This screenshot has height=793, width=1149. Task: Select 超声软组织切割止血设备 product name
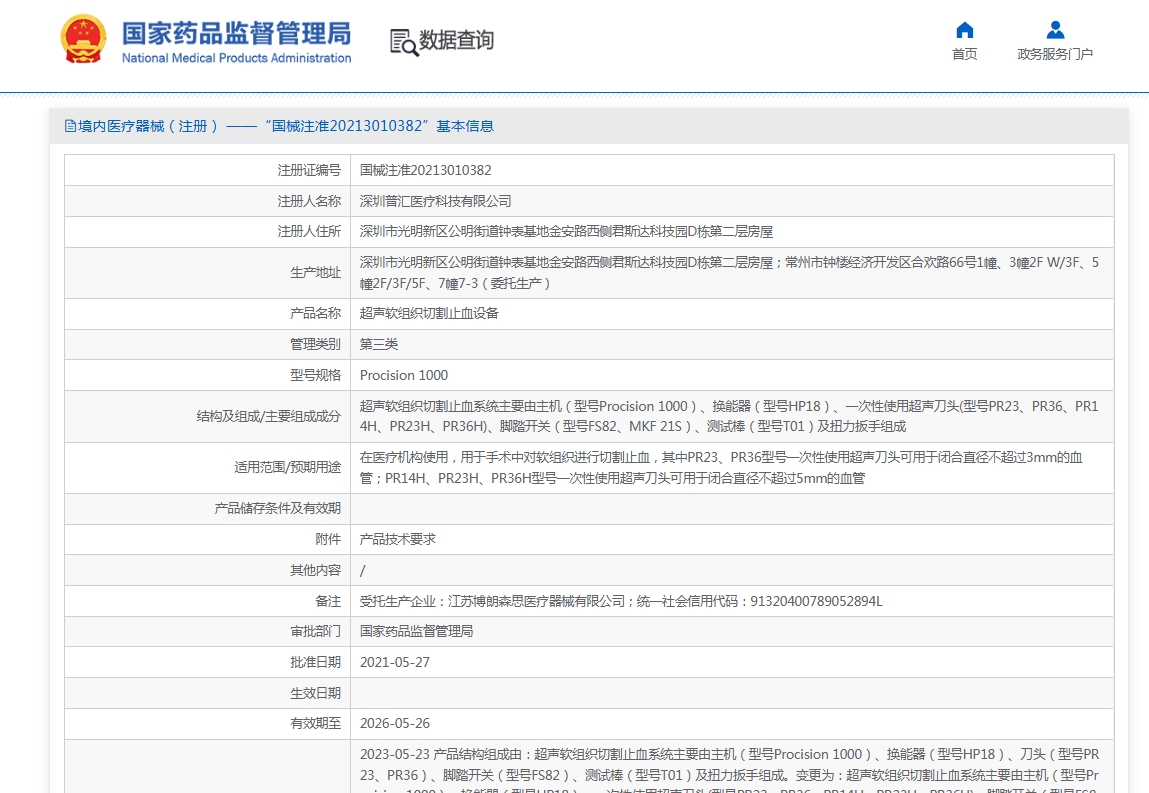[x=429, y=313]
